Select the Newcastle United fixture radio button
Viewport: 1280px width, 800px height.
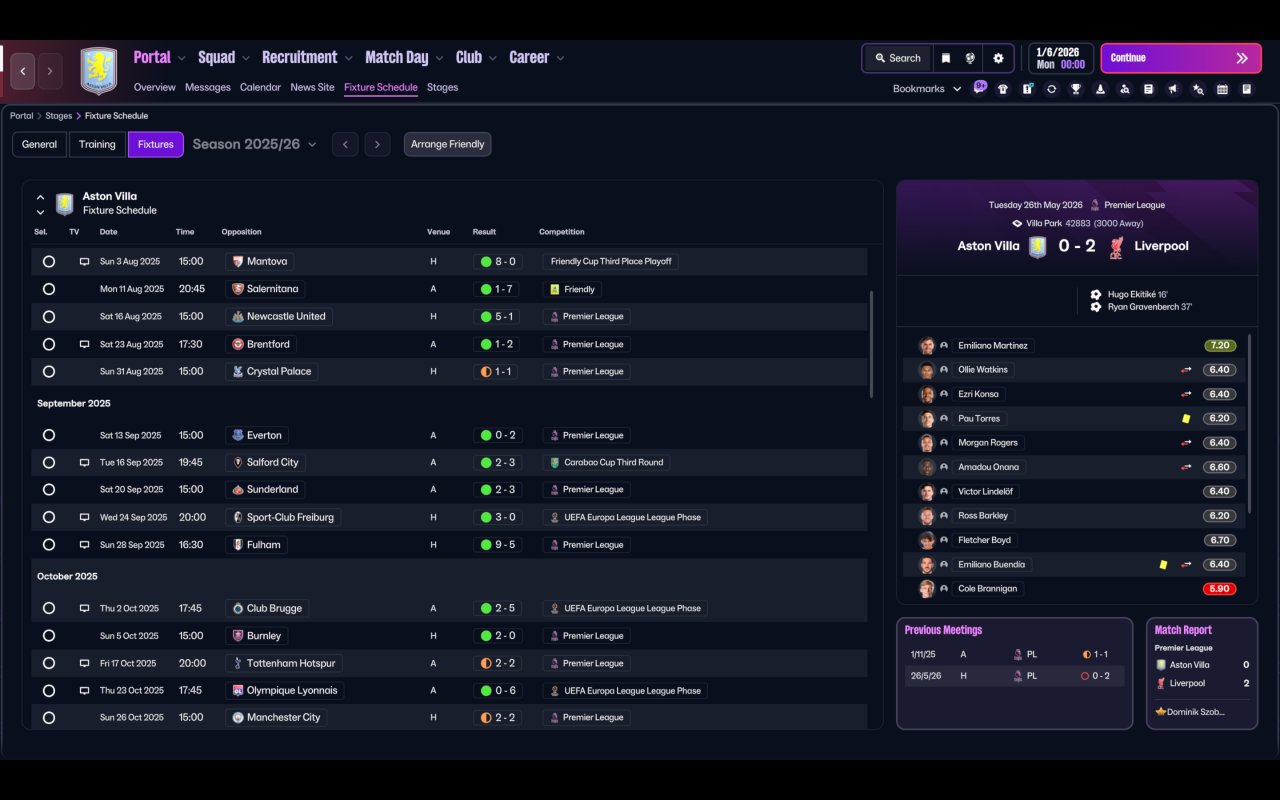[x=48, y=317]
